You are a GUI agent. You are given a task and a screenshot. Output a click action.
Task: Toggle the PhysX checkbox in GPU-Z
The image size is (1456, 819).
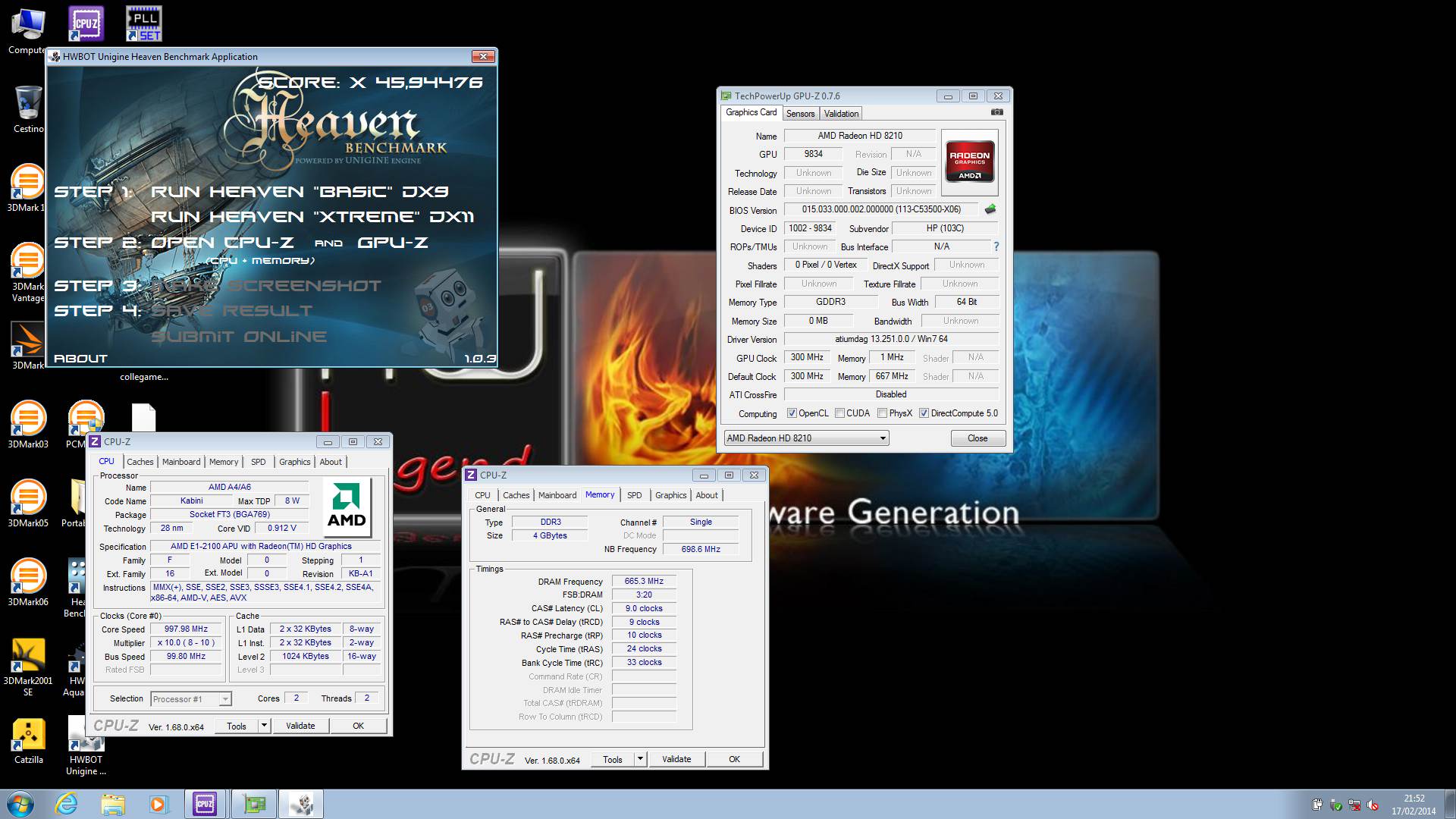(882, 413)
